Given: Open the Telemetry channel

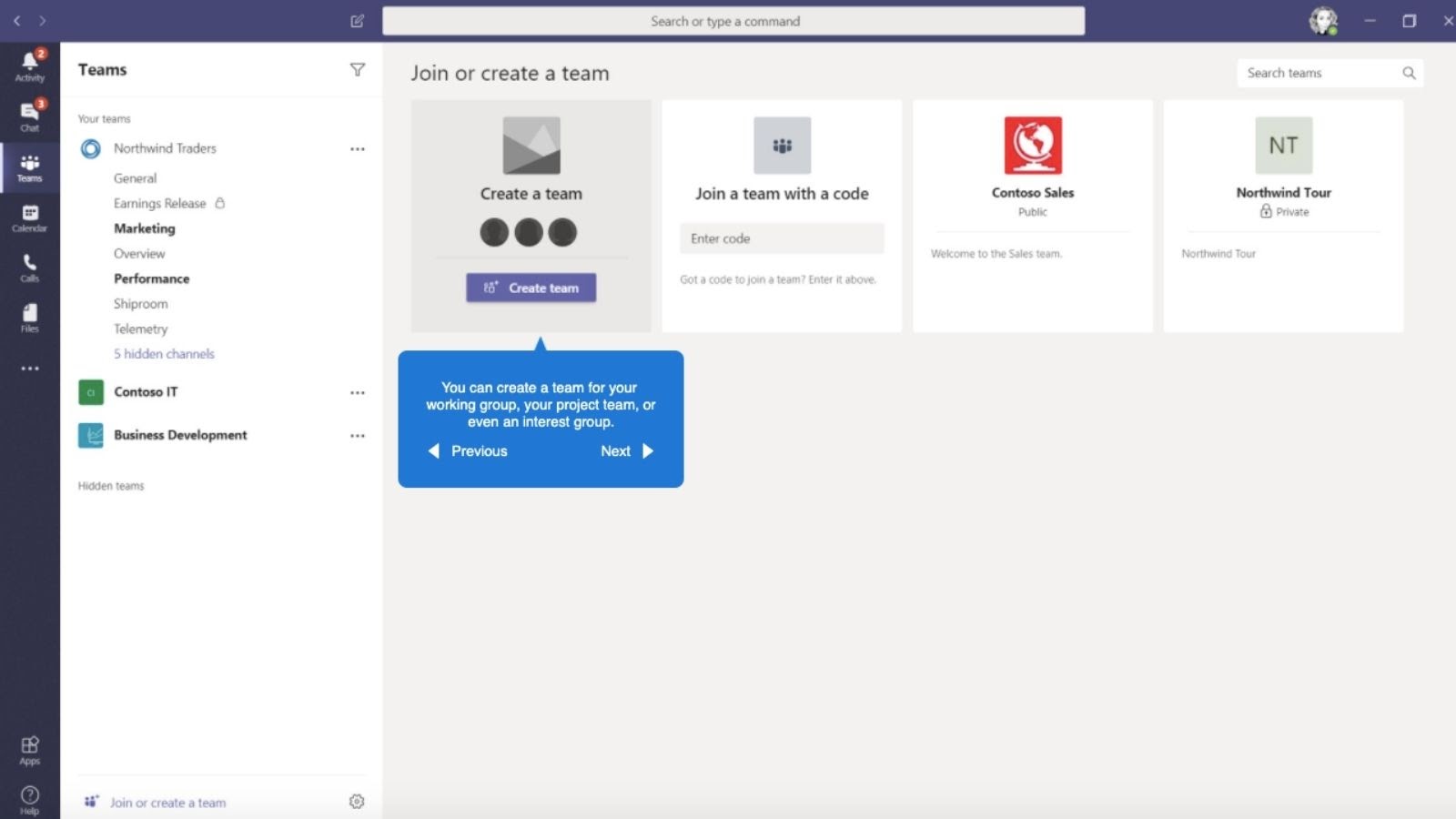Looking at the screenshot, I should (140, 329).
